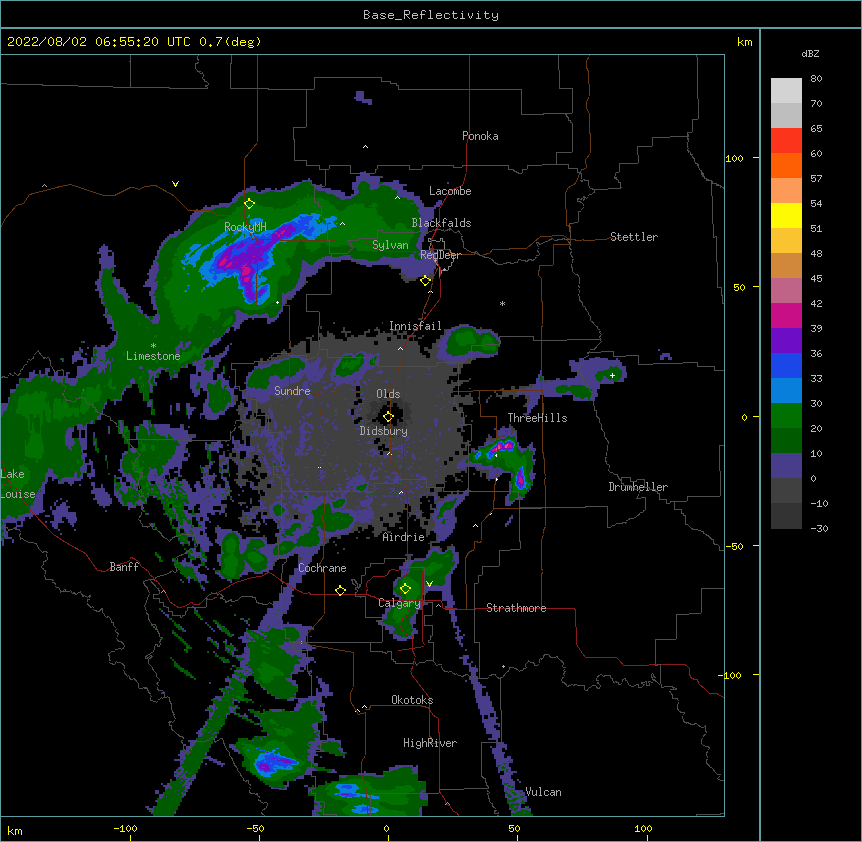Click the Stettler label
This screenshot has height=842, width=862.
633,237
